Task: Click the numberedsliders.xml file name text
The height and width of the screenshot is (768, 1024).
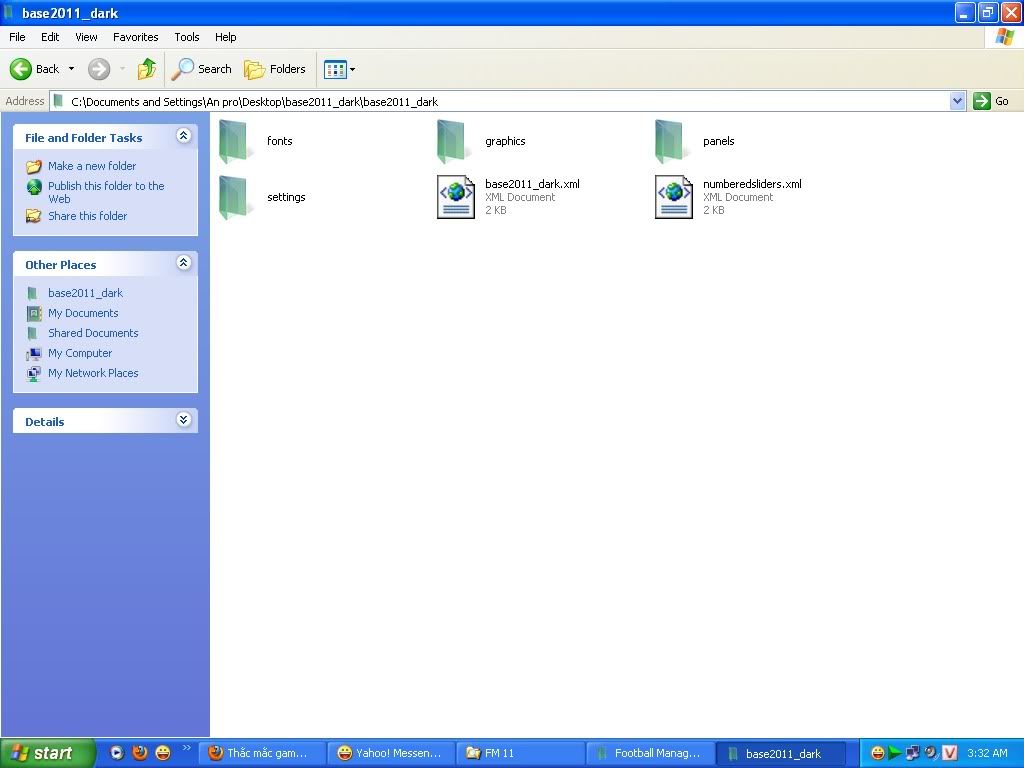Action: point(752,184)
